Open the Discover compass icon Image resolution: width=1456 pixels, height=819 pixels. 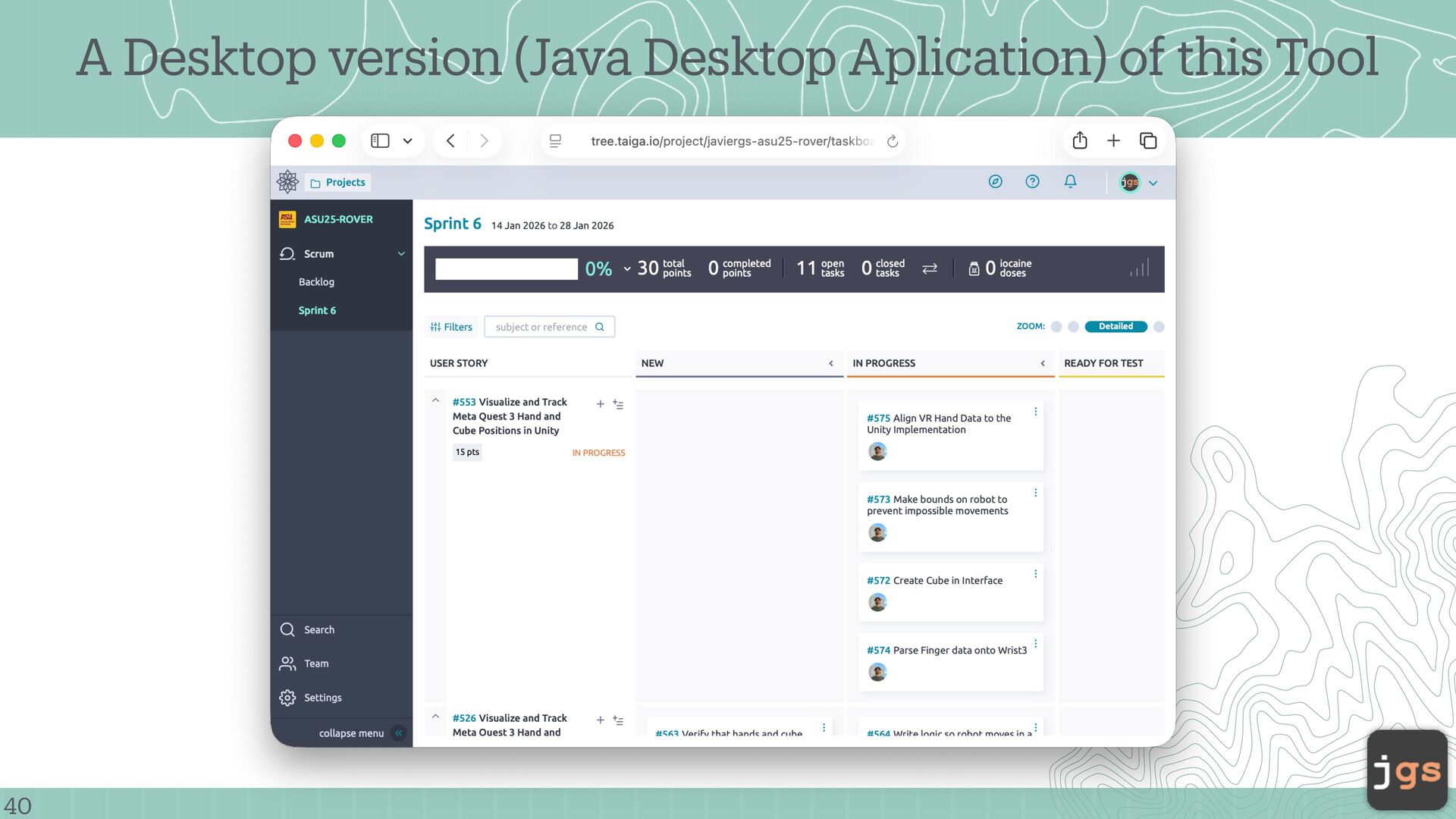tap(995, 182)
